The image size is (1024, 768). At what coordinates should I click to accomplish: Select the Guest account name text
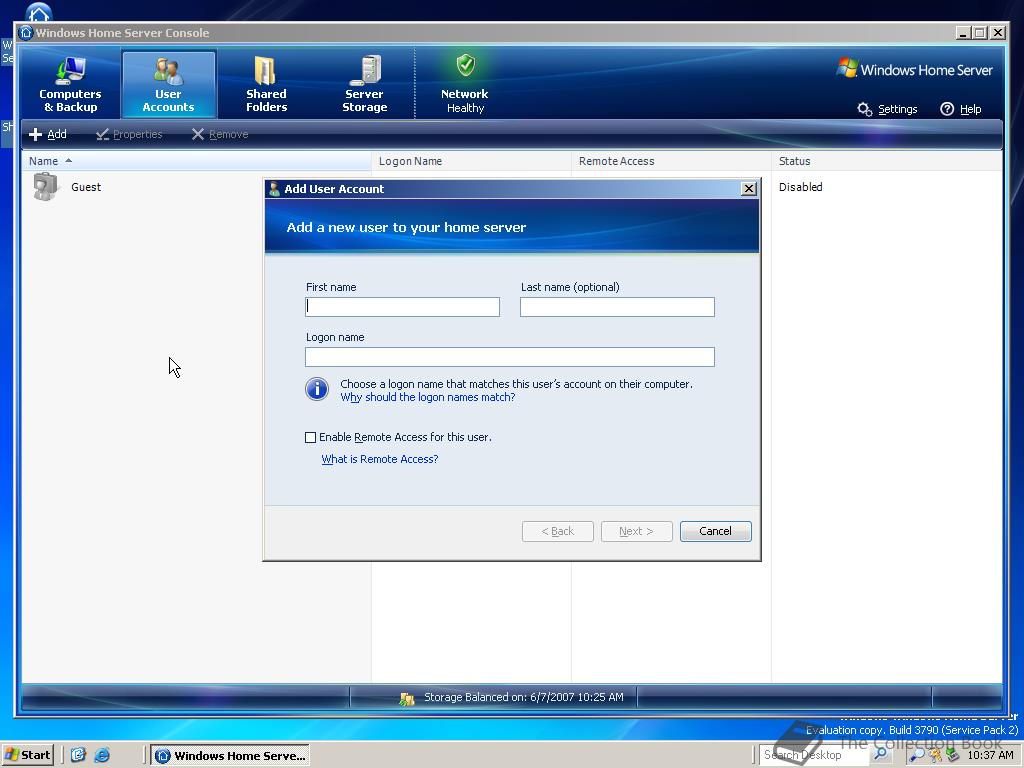(86, 187)
